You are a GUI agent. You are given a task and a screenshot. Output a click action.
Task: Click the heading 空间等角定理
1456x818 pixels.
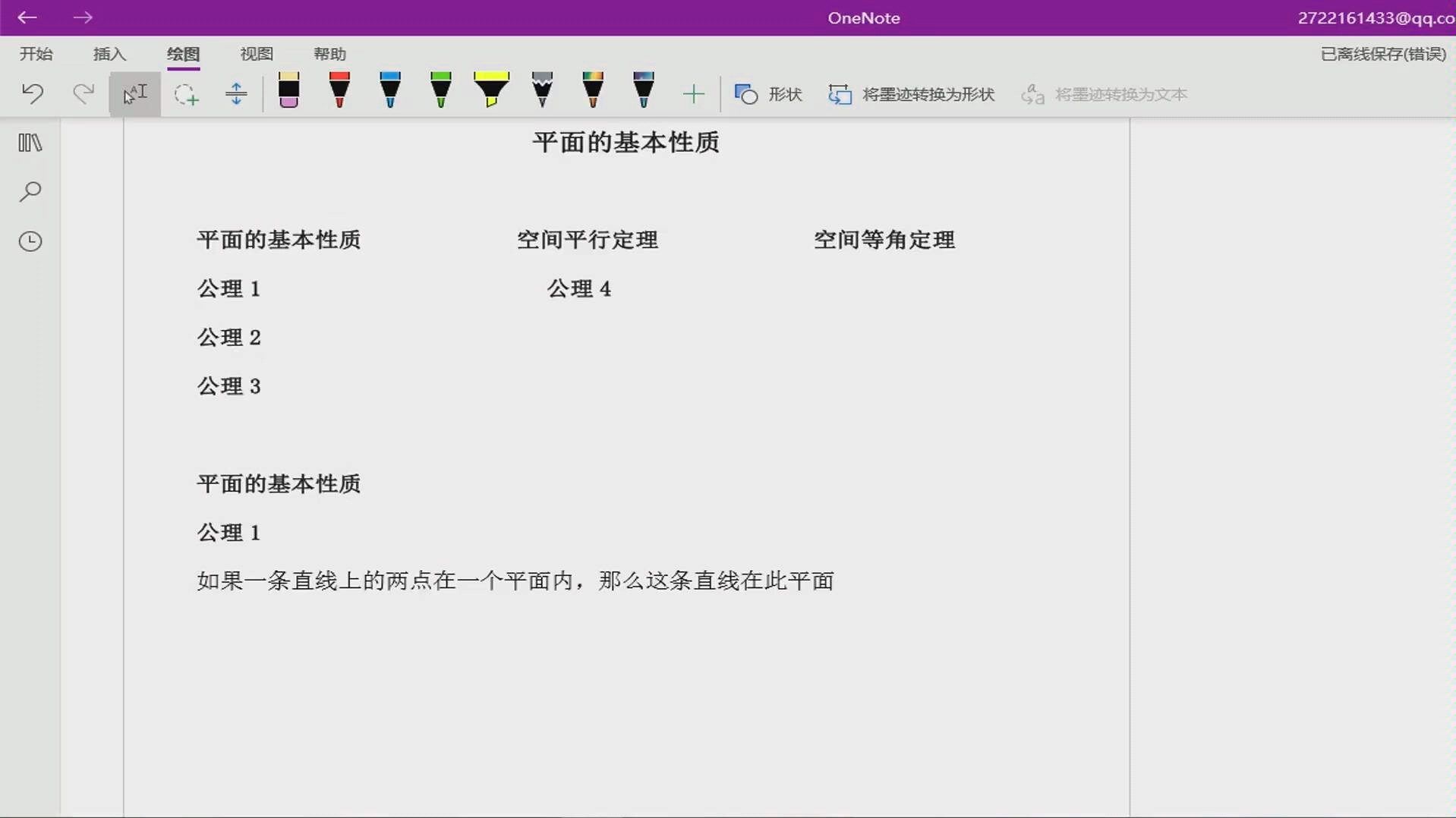click(884, 240)
